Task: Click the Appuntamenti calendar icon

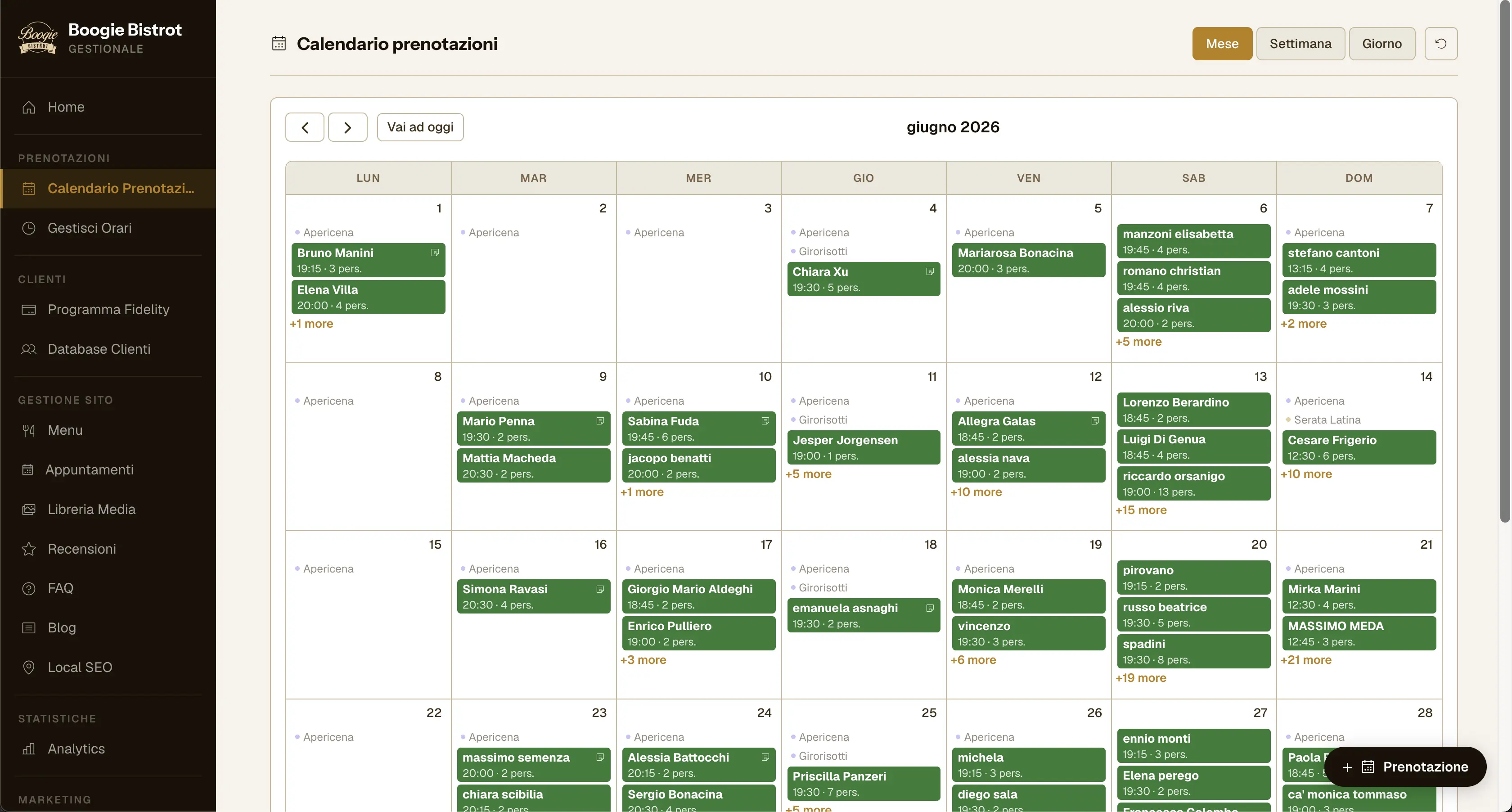Action: pyautogui.click(x=27, y=470)
